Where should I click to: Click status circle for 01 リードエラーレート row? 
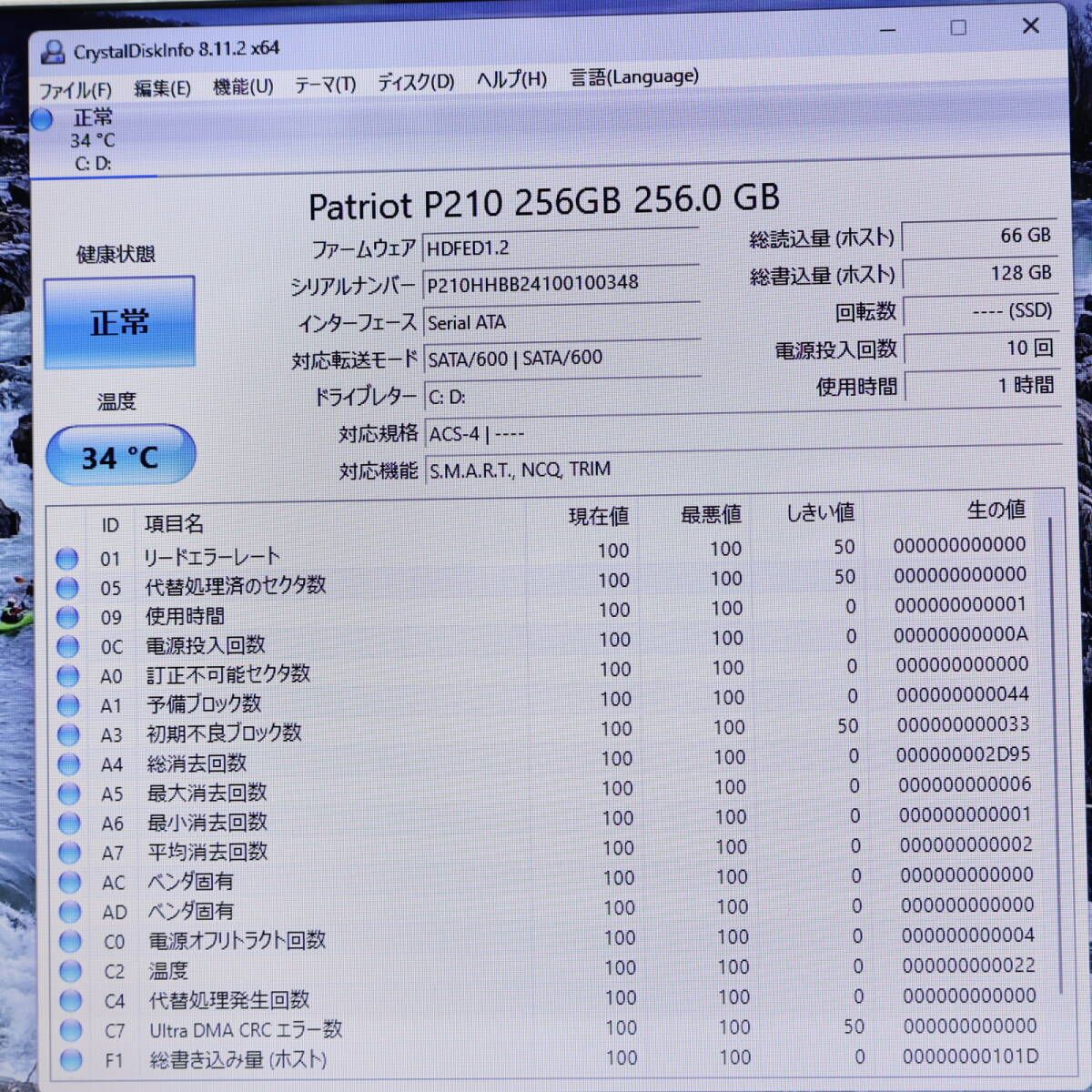[x=66, y=558]
